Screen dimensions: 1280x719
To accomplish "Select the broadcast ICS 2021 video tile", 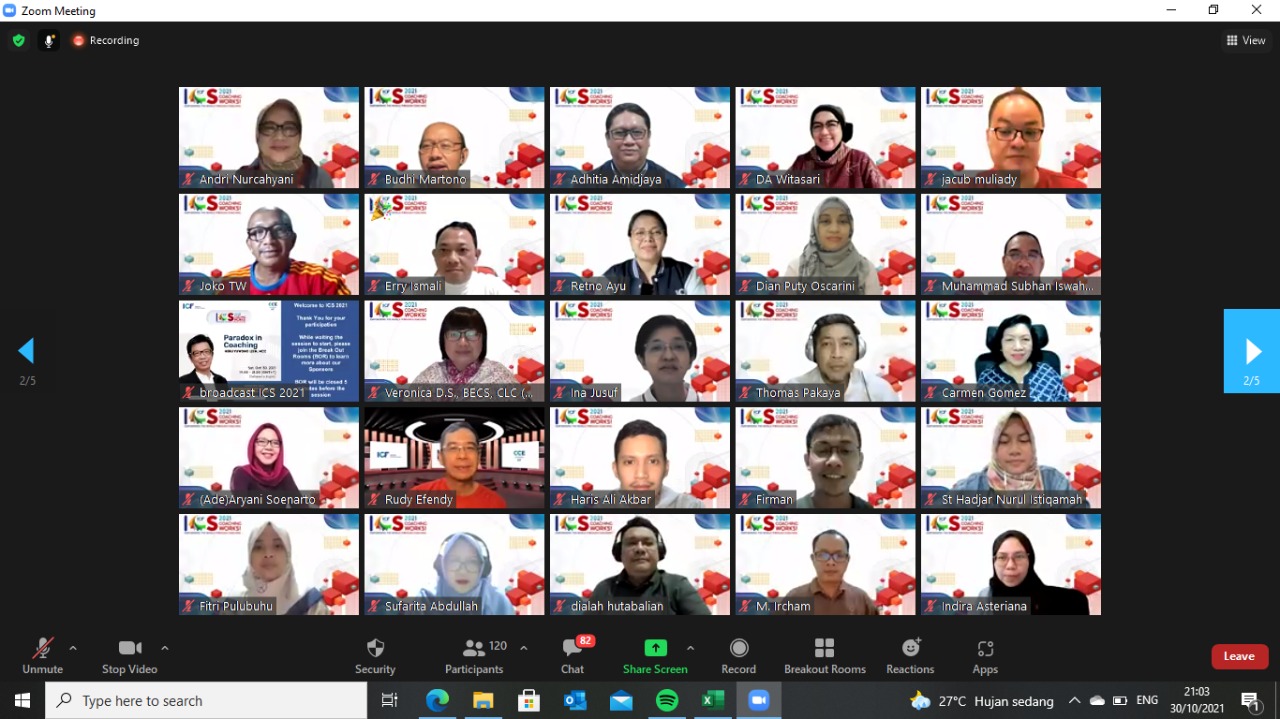I will [x=268, y=351].
